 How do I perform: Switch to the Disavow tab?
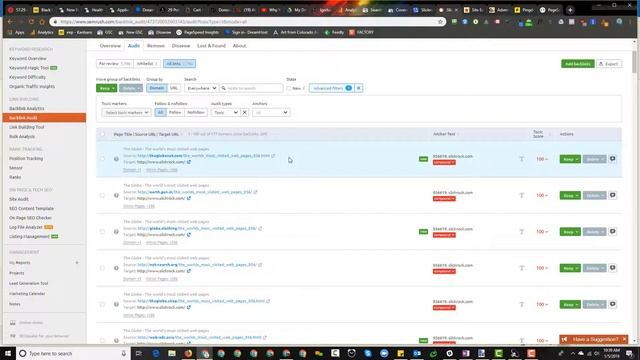pyautogui.click(x=181, y=46)
